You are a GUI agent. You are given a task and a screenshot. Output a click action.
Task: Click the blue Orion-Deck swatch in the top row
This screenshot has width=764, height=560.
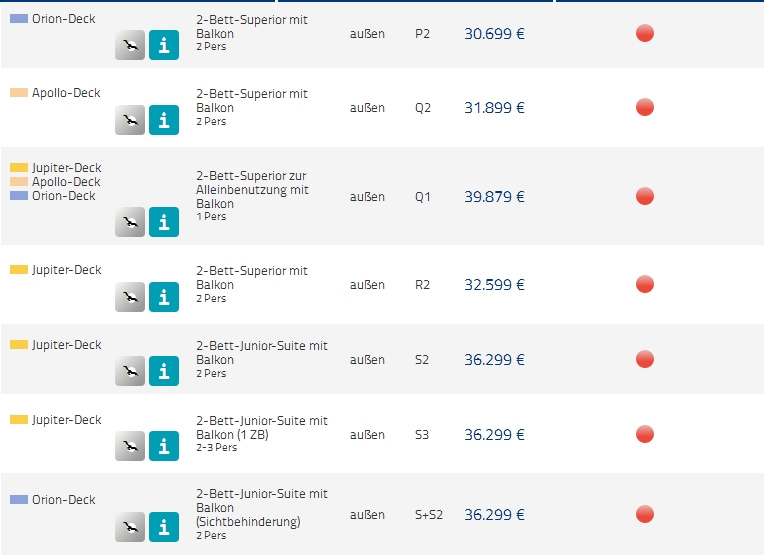(x=19, y=19)
